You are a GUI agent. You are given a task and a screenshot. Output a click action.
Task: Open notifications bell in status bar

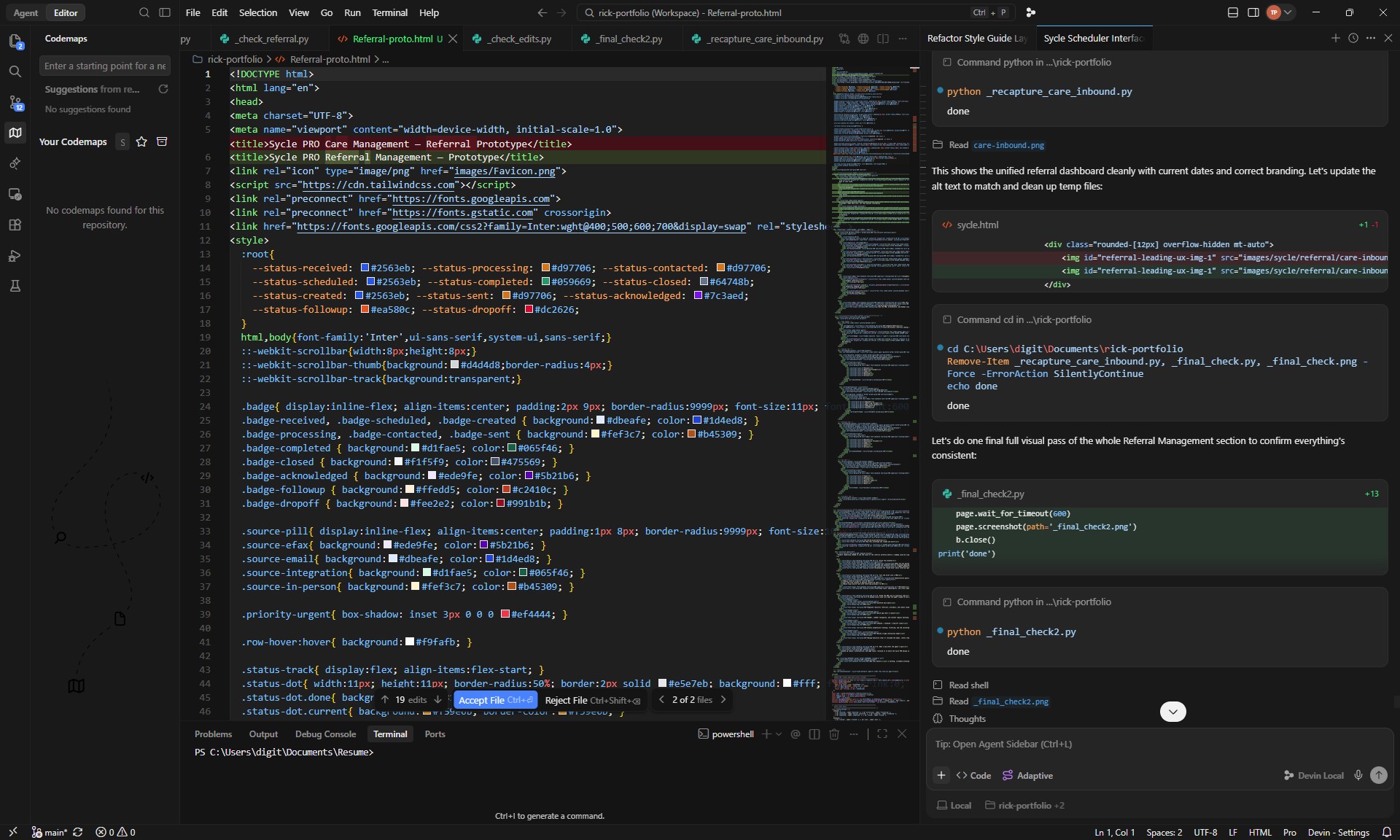(1386, 832)
